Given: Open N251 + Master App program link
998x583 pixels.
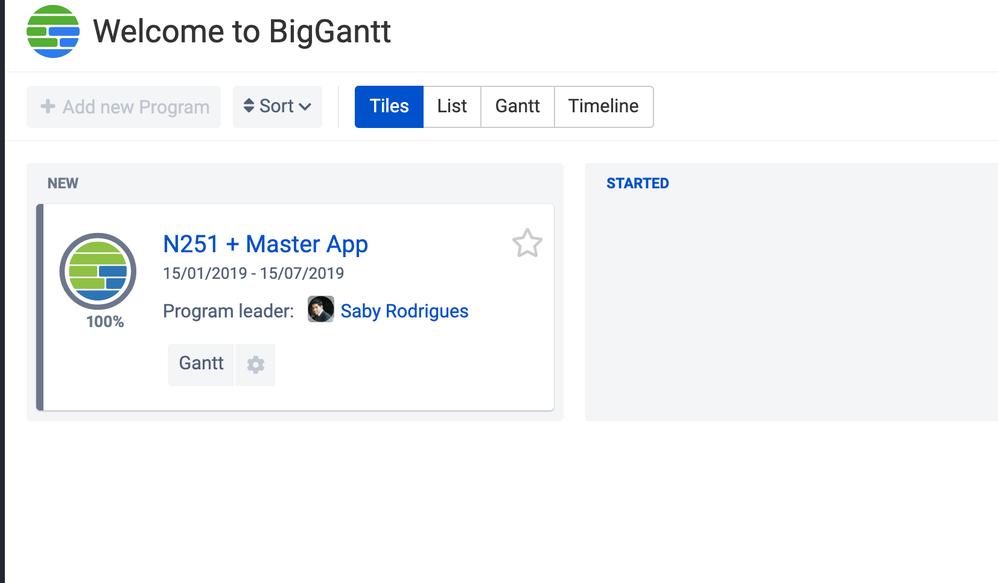Looking at the screenshot, I should 265,244.
